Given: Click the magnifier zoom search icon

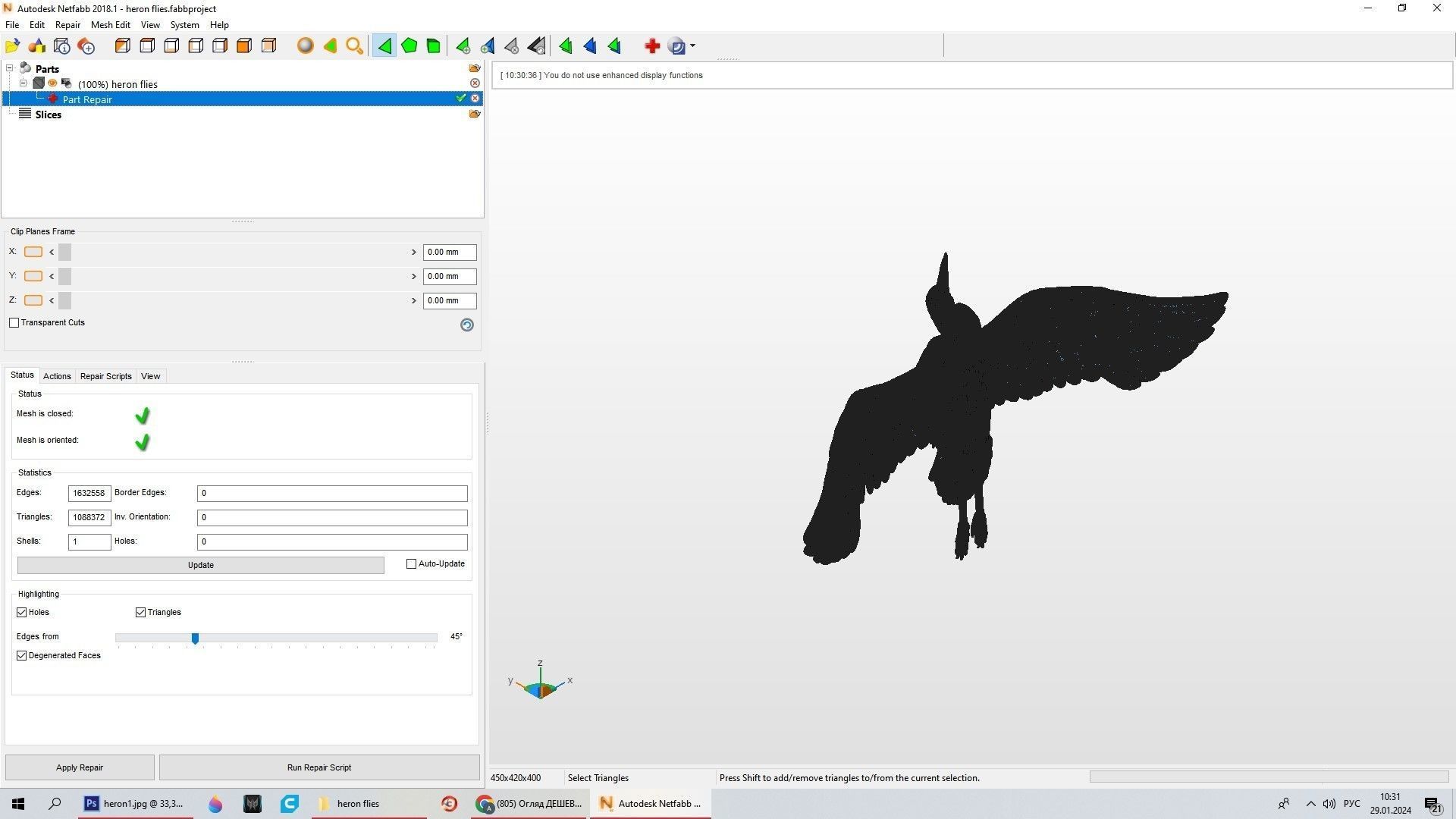Looking at the screenshot, I should click(354, 46).
